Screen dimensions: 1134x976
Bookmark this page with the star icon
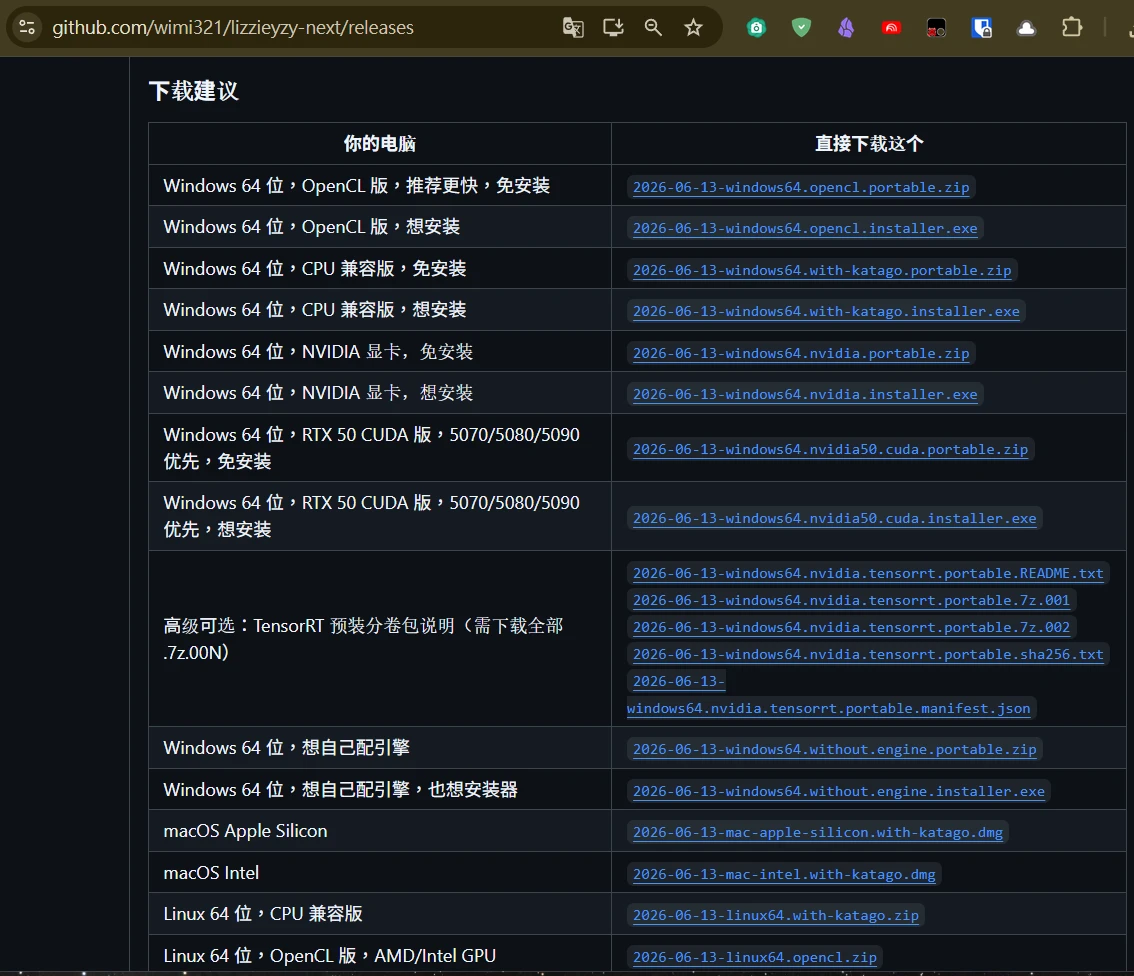point(694,27)
